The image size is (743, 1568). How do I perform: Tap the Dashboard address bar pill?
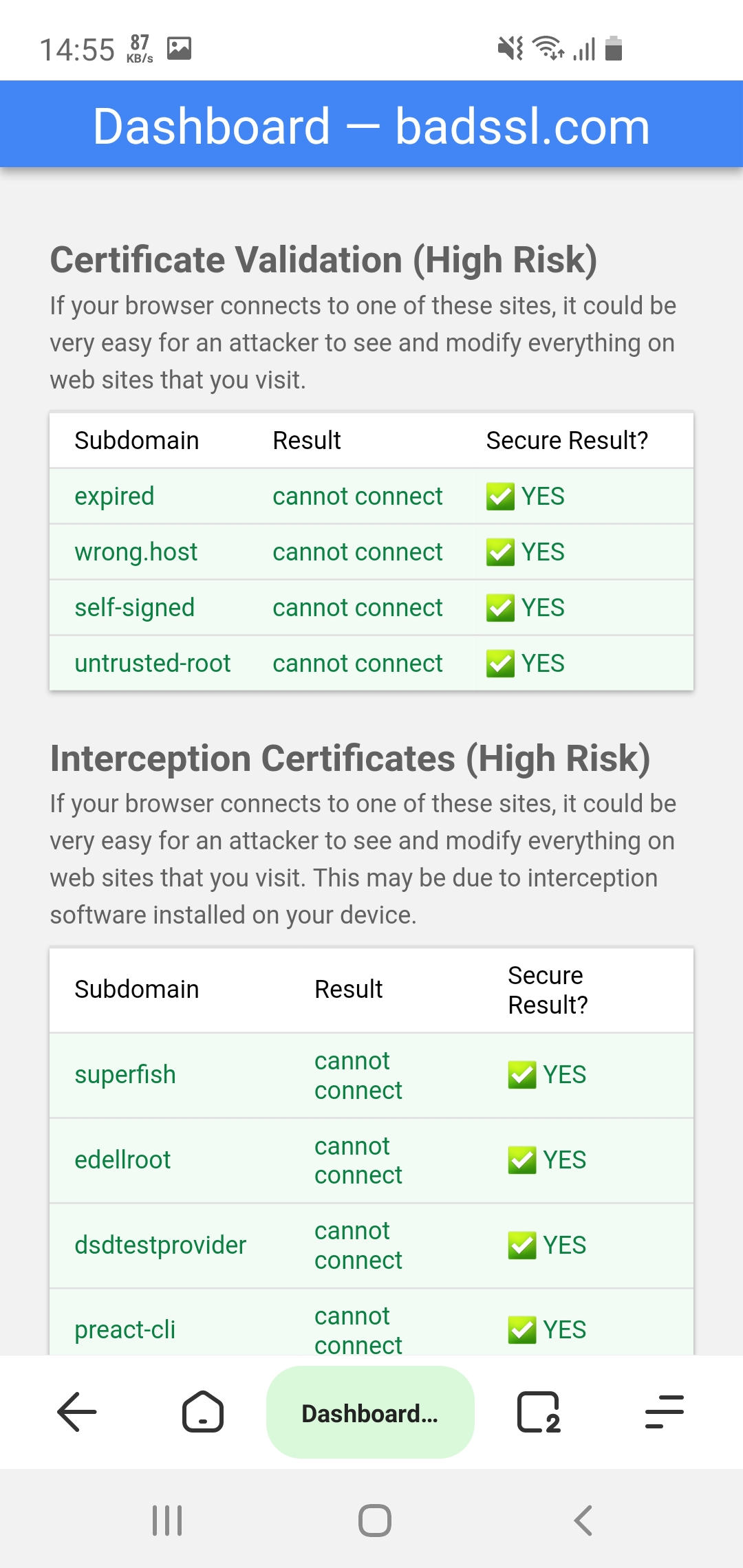pyautogui.click(x=370, y=1413)
